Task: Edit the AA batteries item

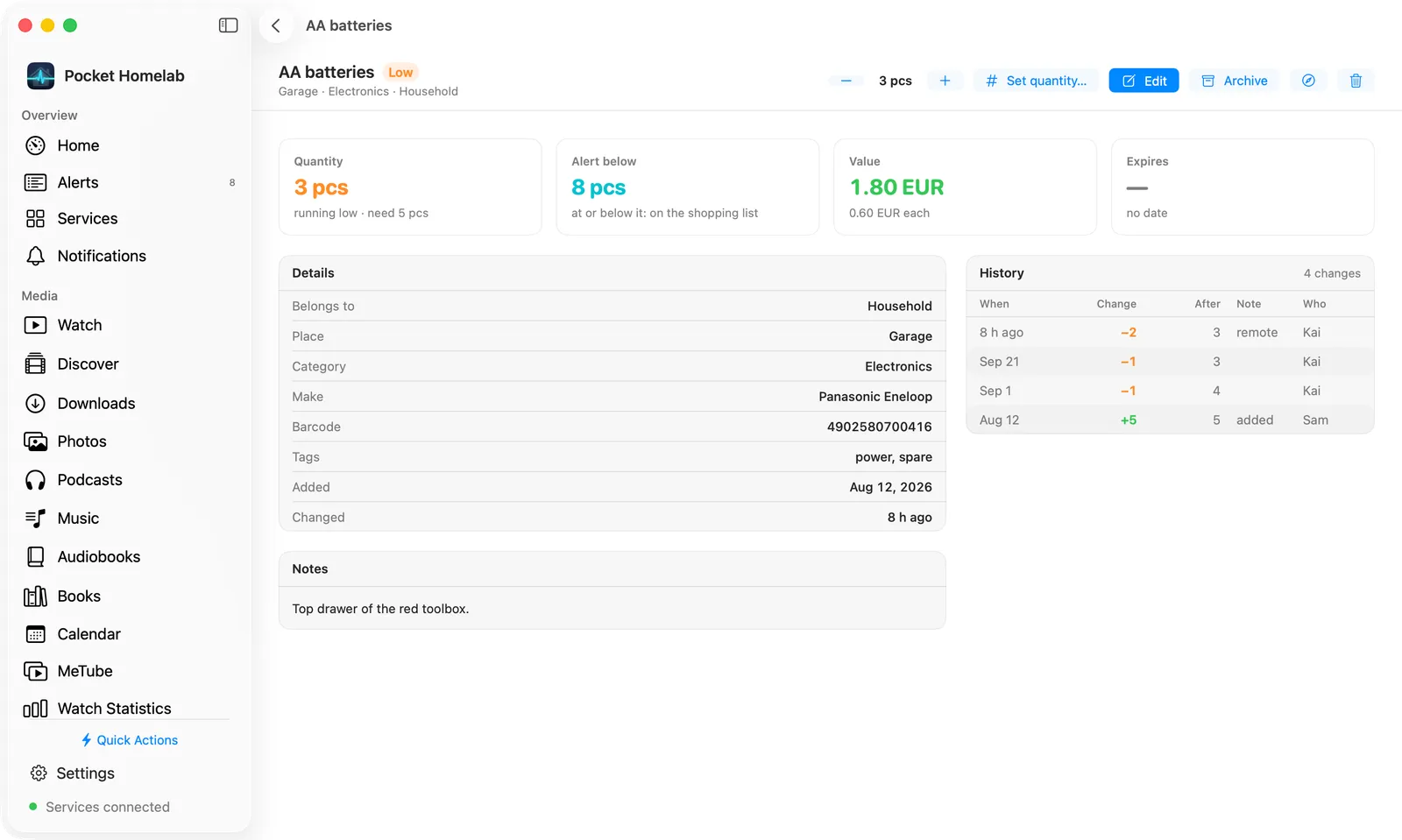Action: point(1144,81)
